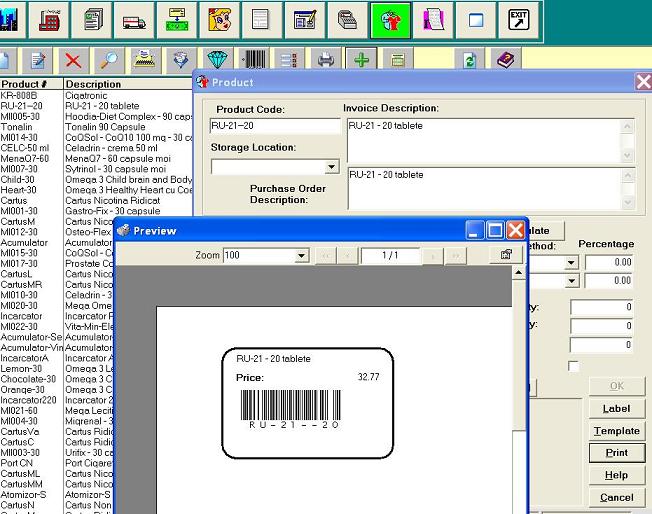Image resolution: width=652 pixels, height=514 pixels.
Task: Select product row Atomizor-S
Action: tap(57, 494)
